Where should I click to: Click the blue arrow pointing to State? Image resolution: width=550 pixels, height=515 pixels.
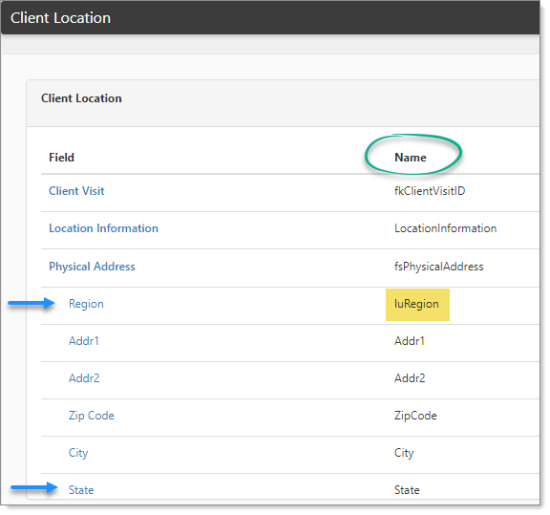point(34,487)
